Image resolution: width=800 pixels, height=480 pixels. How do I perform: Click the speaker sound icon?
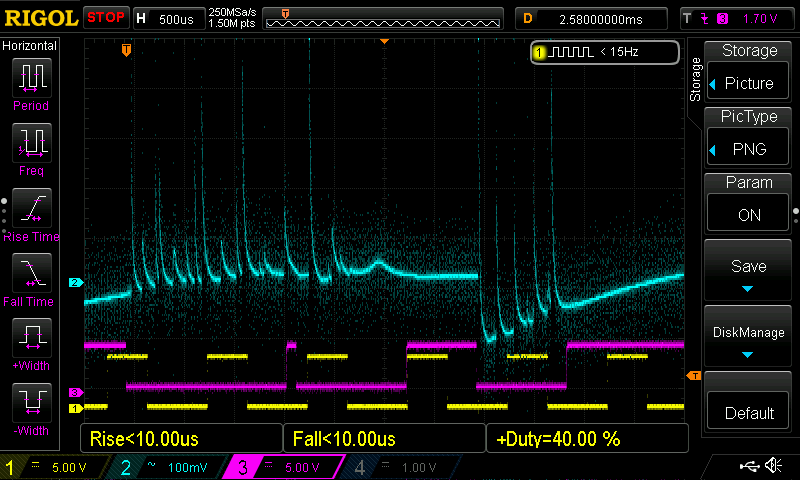[x=773, y=466]
